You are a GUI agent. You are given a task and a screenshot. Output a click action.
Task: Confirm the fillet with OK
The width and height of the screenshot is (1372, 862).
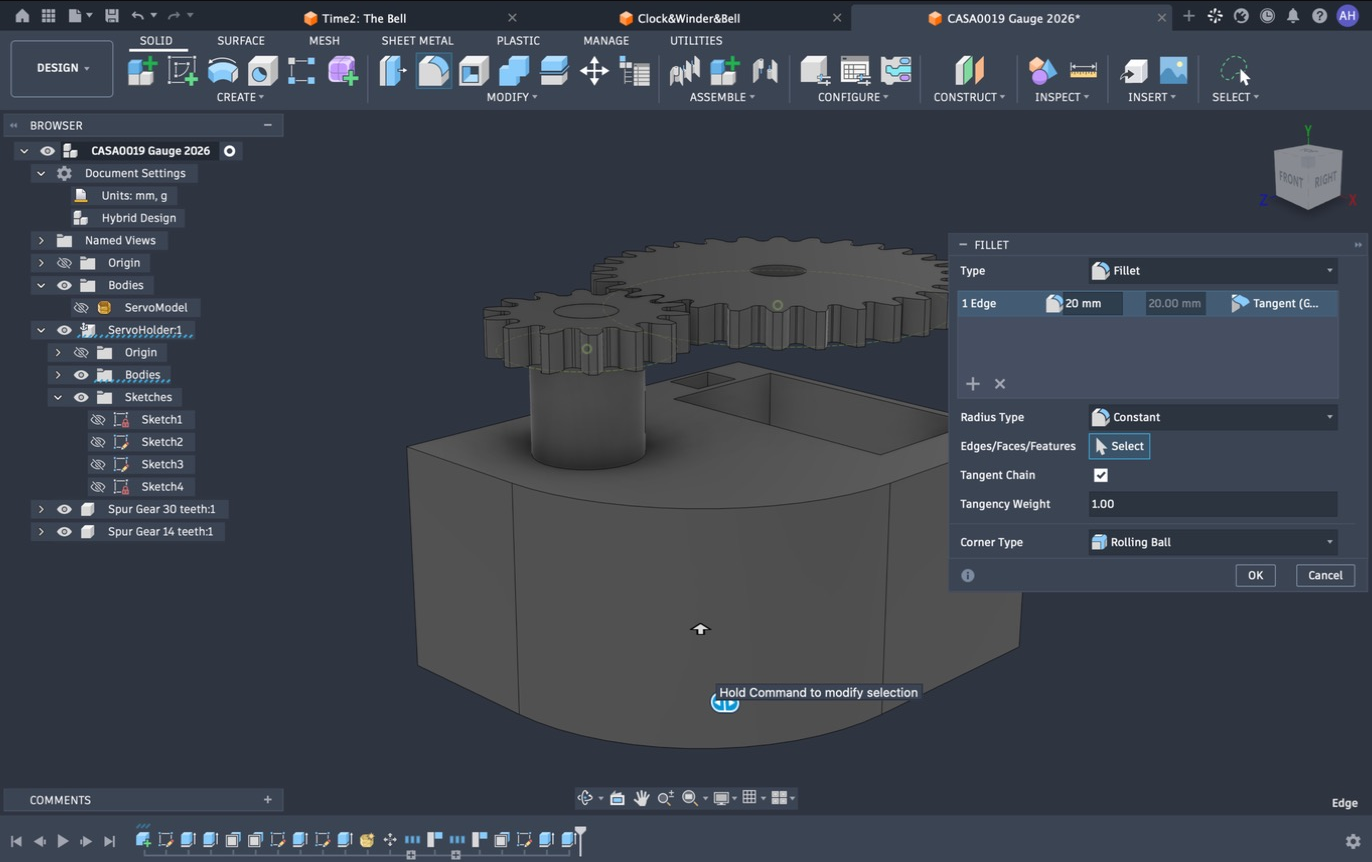(x=1255, y=575)
